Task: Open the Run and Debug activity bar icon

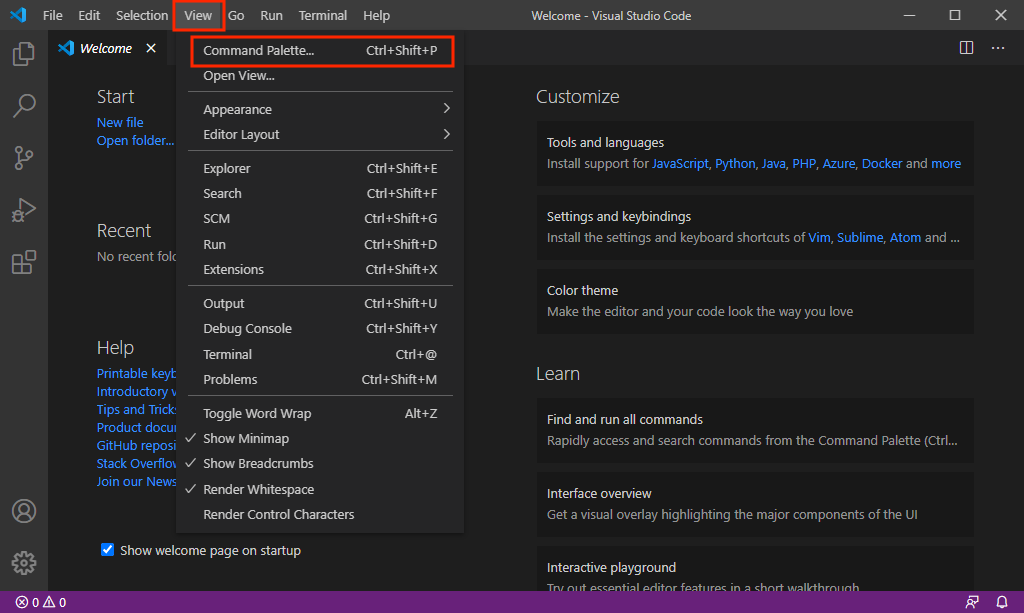Action: (24, 210)
